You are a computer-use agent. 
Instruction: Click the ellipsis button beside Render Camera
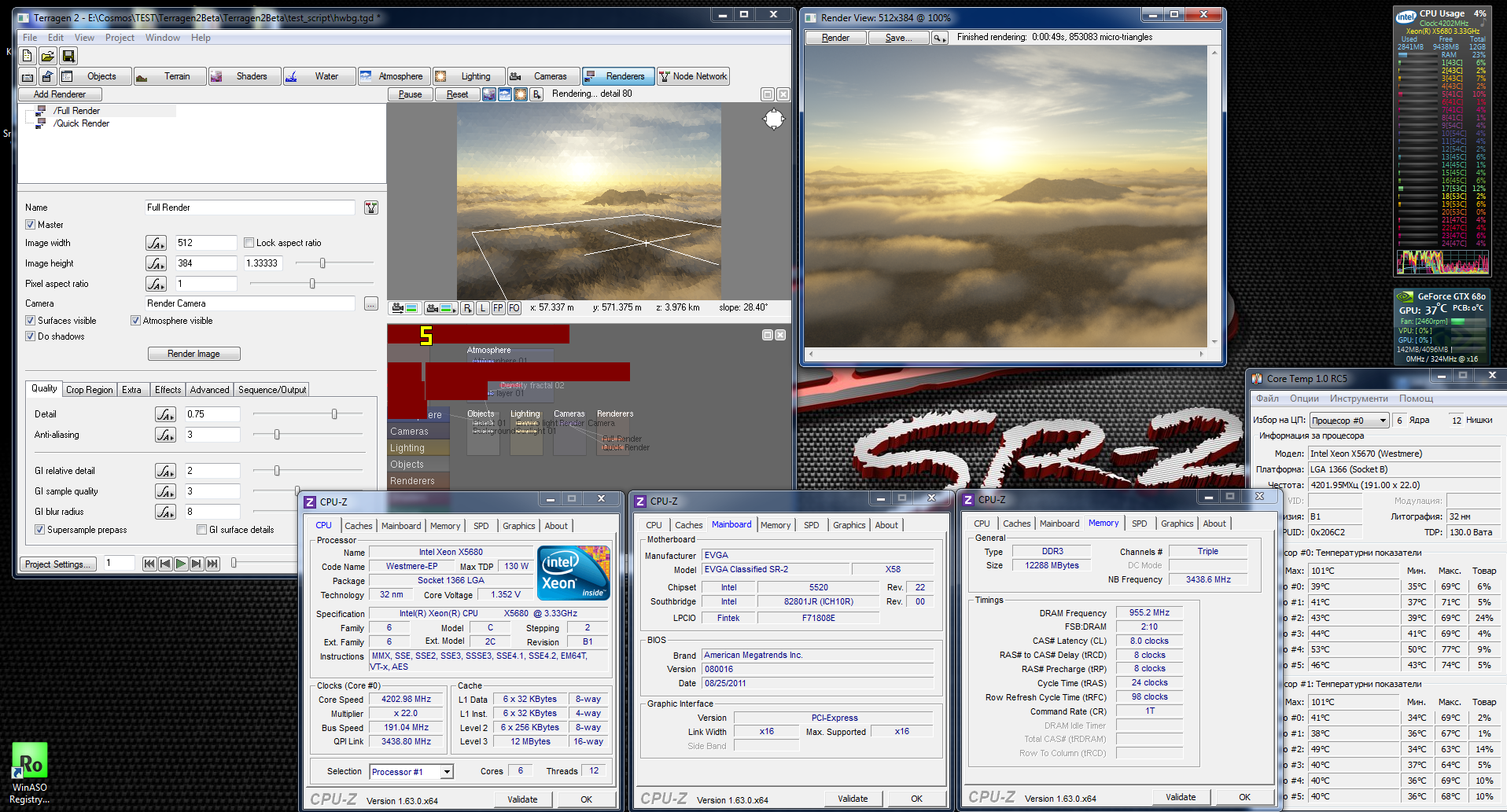tap(371, 303)
